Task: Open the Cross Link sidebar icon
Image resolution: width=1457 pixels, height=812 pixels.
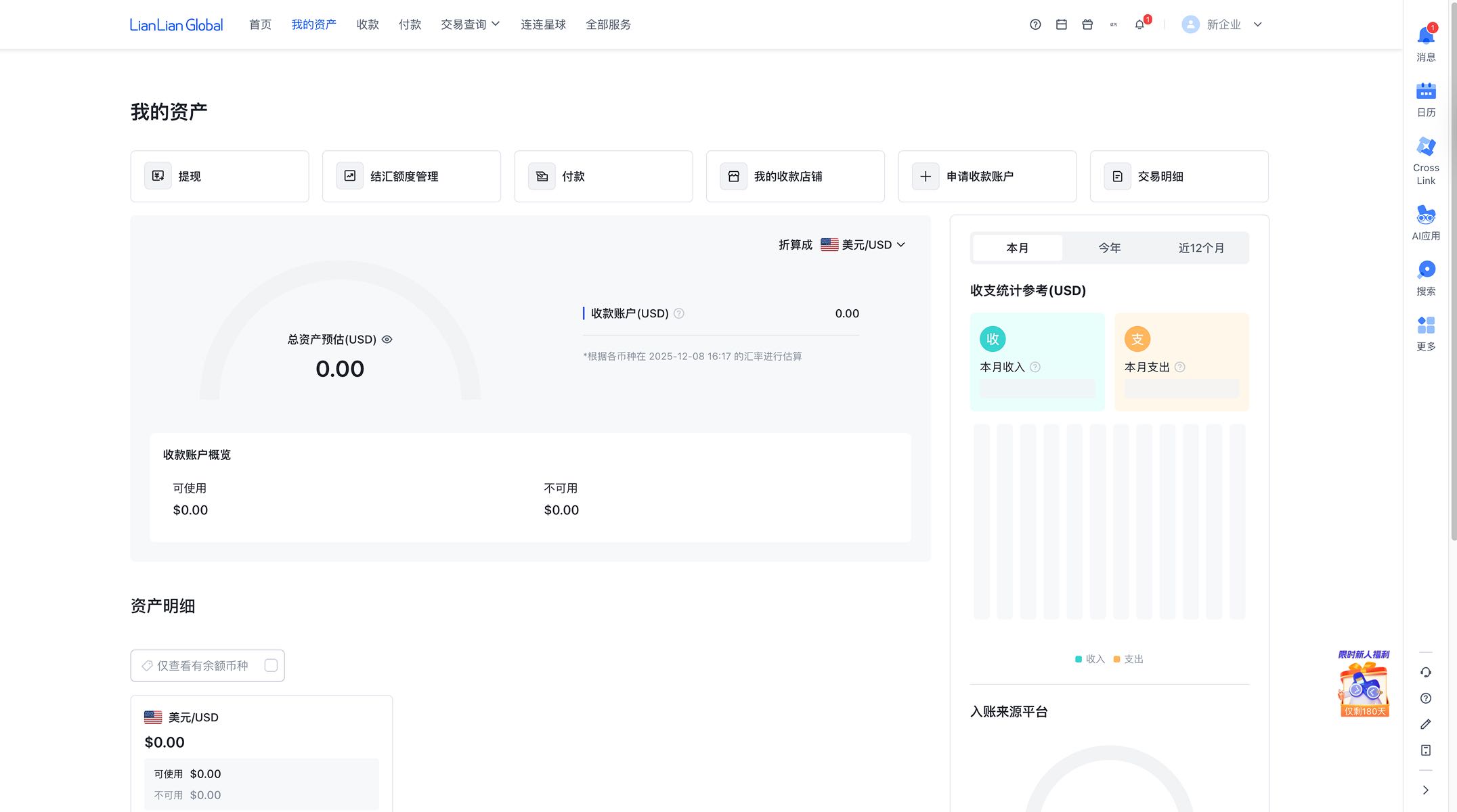Action: click(x=1425, y=147)
